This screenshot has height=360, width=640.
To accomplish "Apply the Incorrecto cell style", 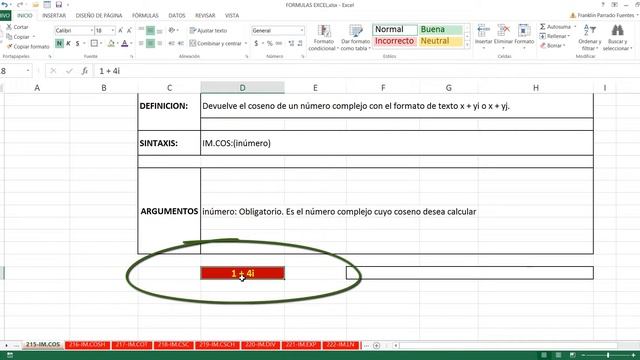I will point(395,41).
